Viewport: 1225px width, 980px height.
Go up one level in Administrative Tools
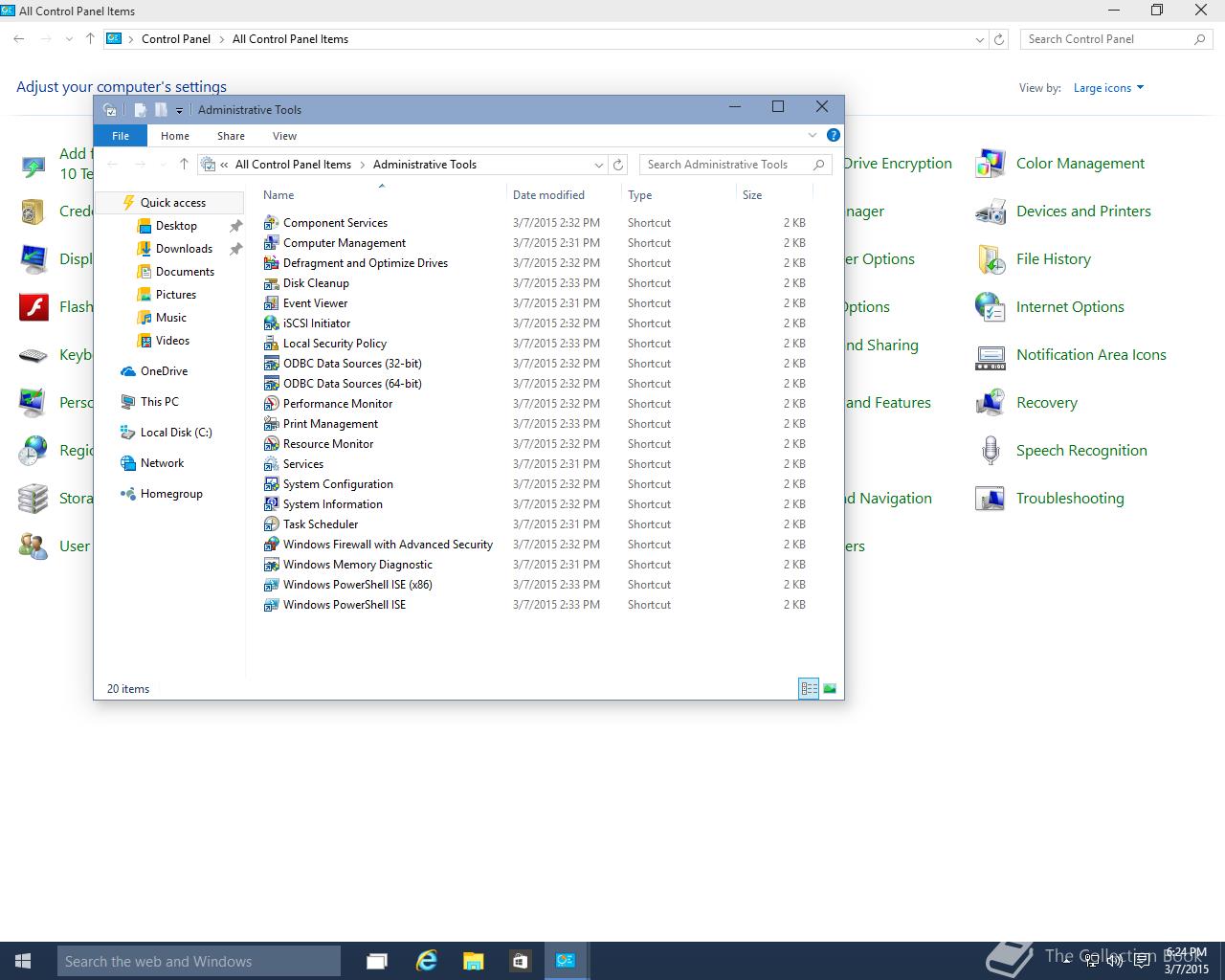click(x=184, y=165)
